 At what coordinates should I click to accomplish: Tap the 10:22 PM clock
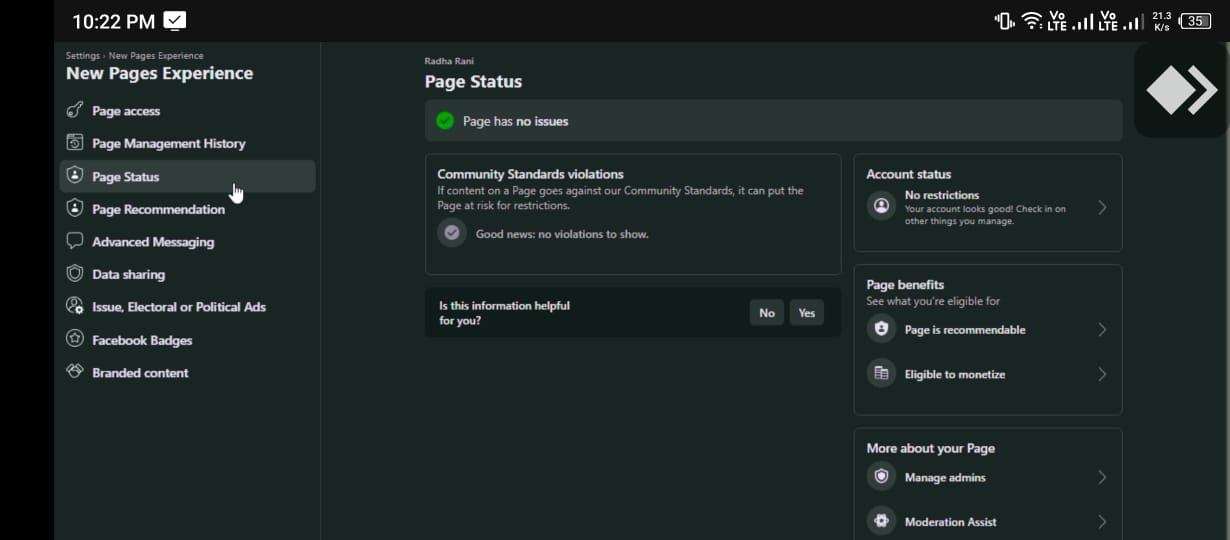[x=113, y=21]
